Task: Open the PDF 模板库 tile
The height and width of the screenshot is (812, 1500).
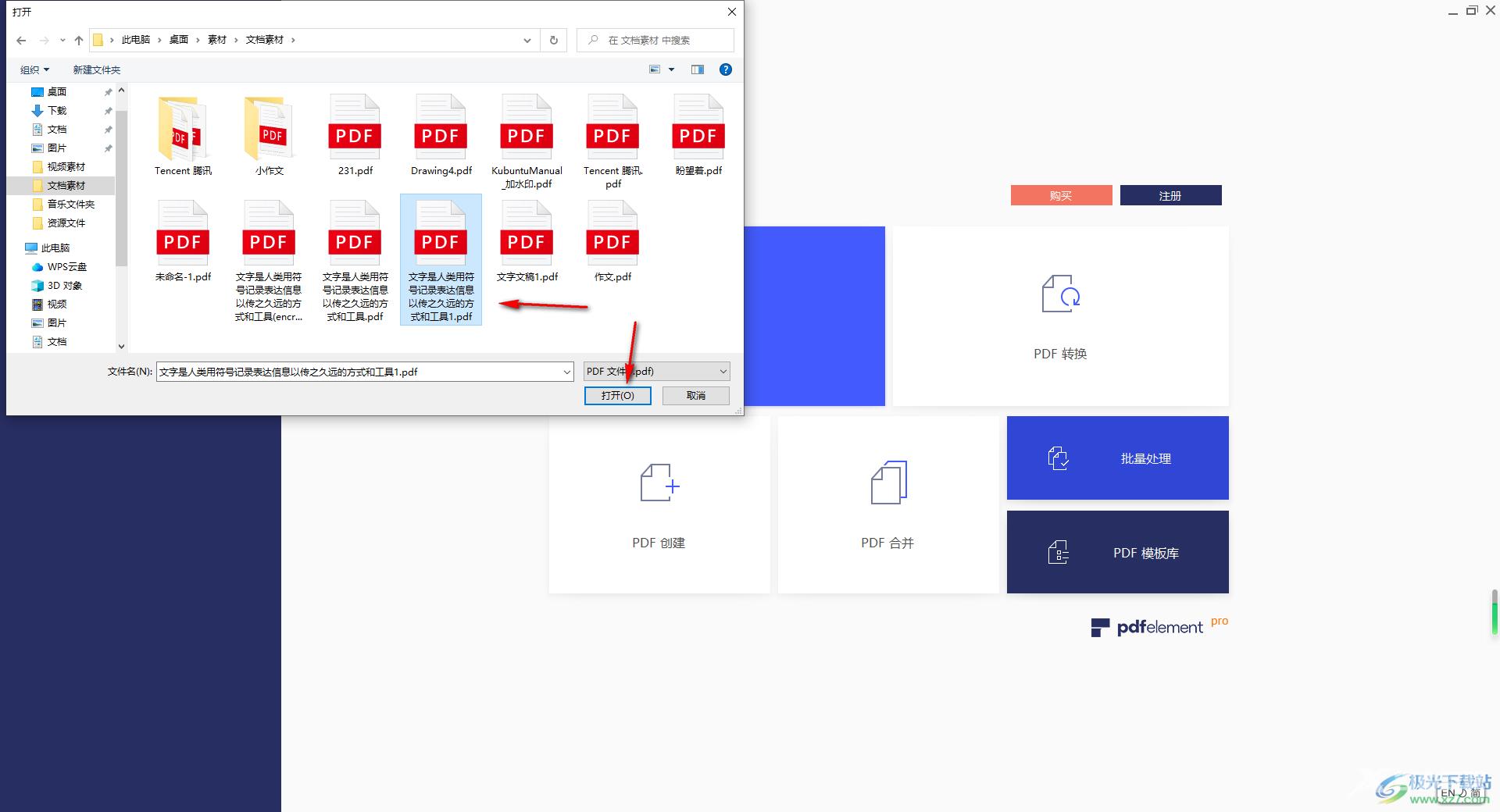Action: 1117,552
